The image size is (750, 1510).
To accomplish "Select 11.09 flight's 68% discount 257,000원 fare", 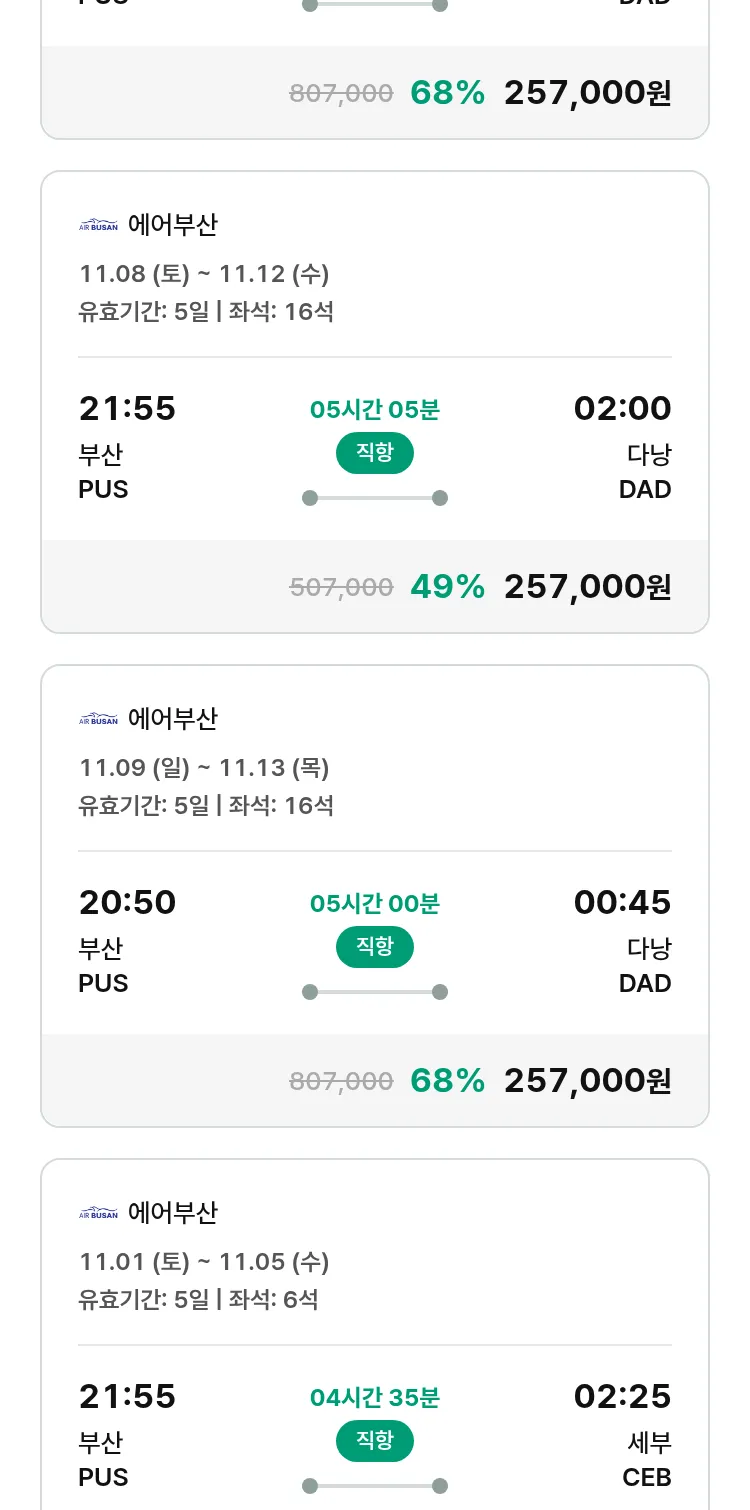I will 587,1081.
